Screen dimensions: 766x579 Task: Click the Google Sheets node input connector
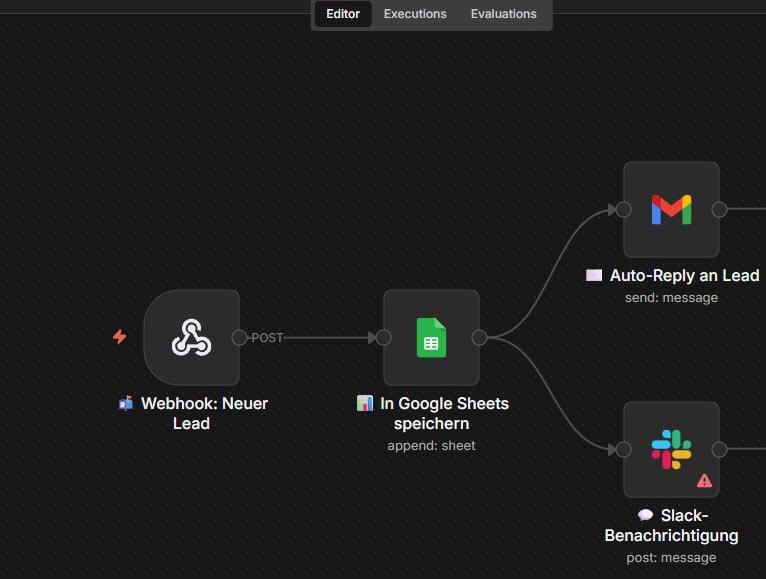pyautogui.click(x=383, y=338)
